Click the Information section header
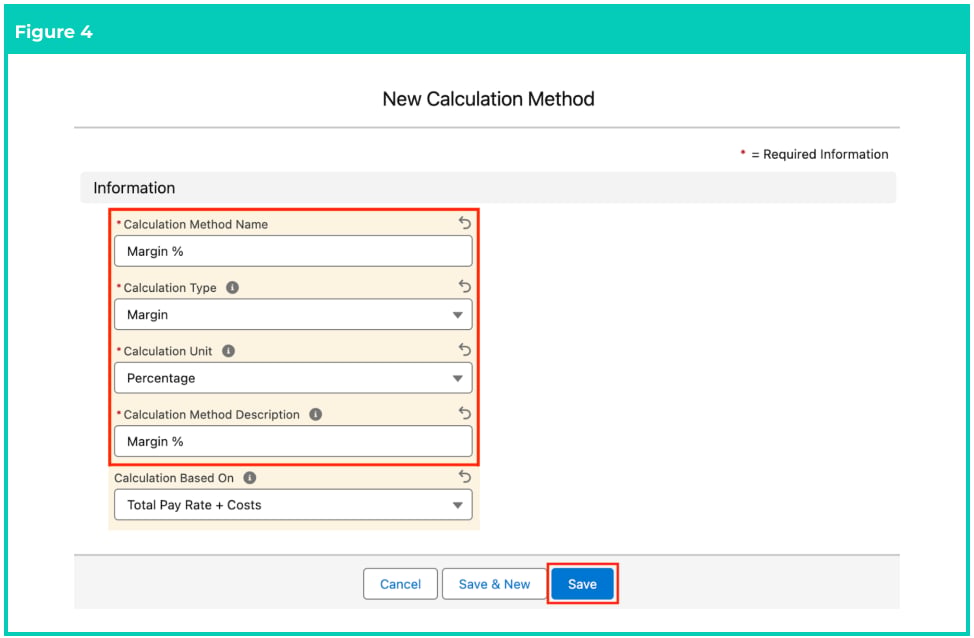974x638 pixels. [x=488, y=188]
